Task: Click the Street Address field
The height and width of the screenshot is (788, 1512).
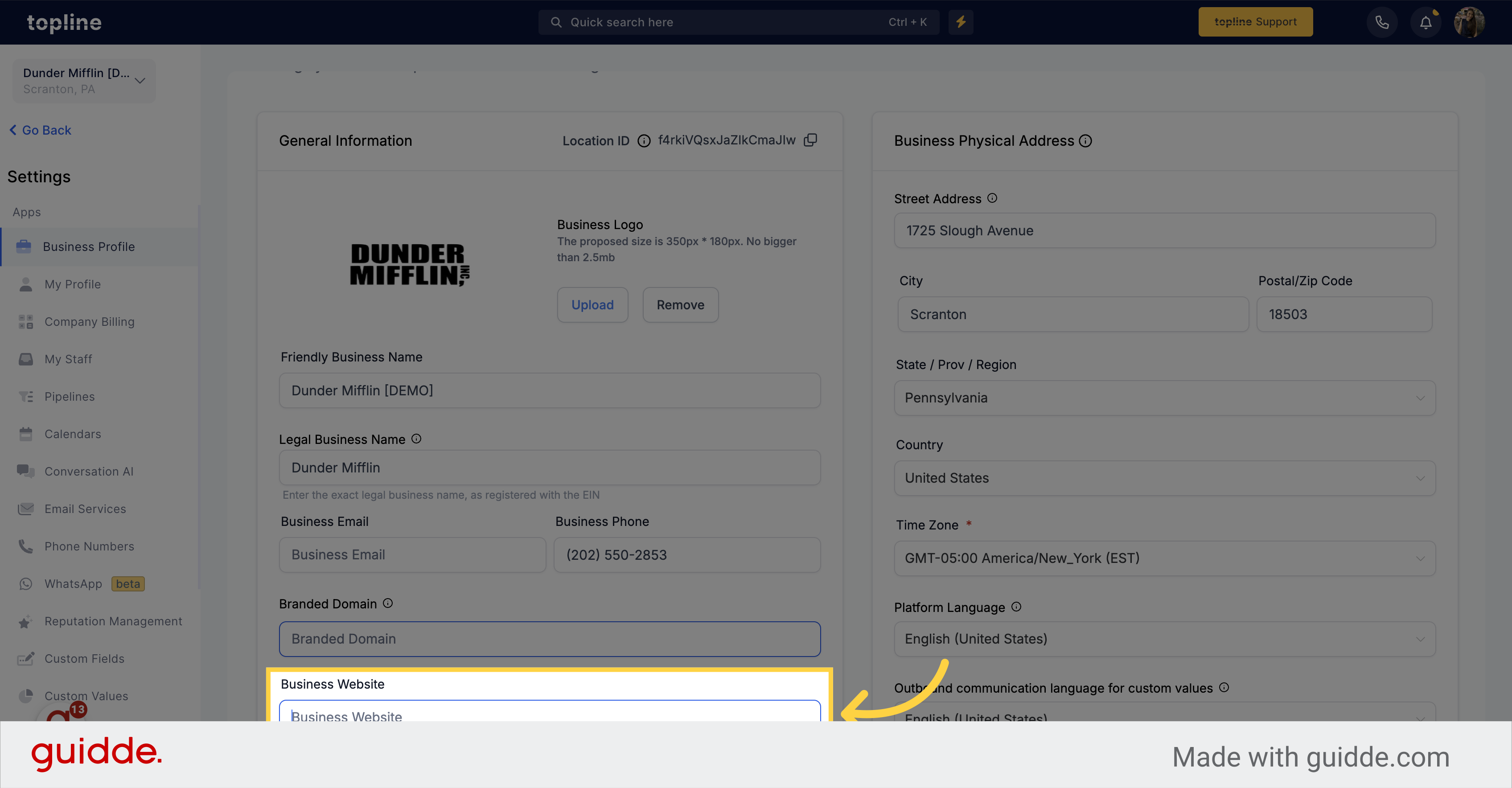Action: click(x=1164, y=230)
